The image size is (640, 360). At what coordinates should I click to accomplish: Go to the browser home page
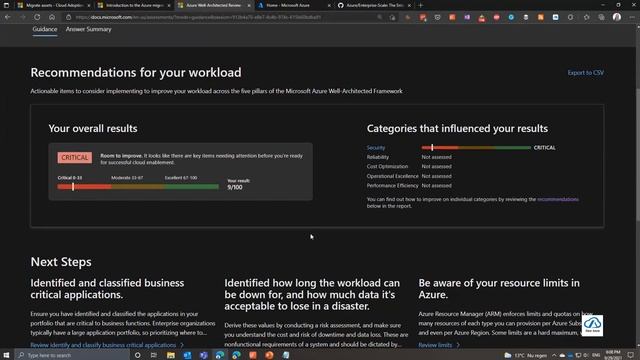point(52,17)
